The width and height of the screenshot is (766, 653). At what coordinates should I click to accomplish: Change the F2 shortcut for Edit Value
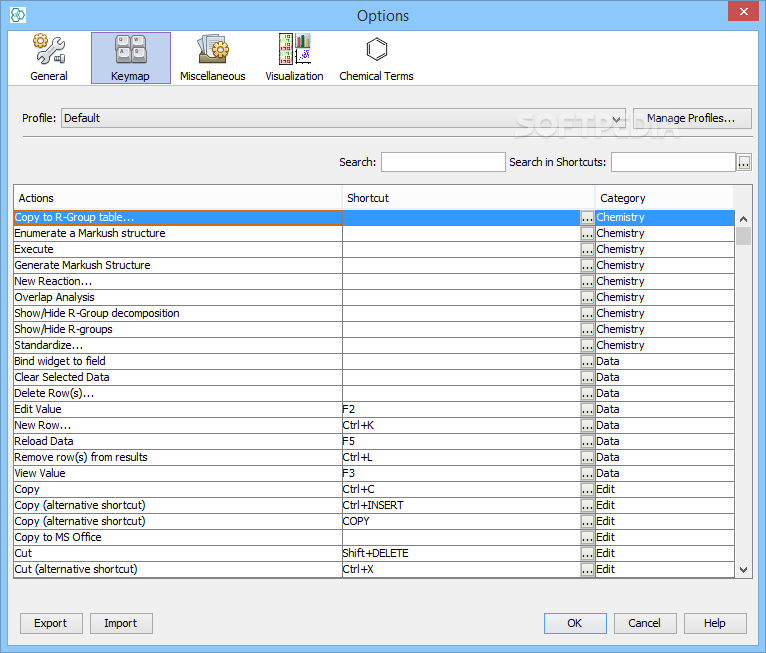click(587, 410)
